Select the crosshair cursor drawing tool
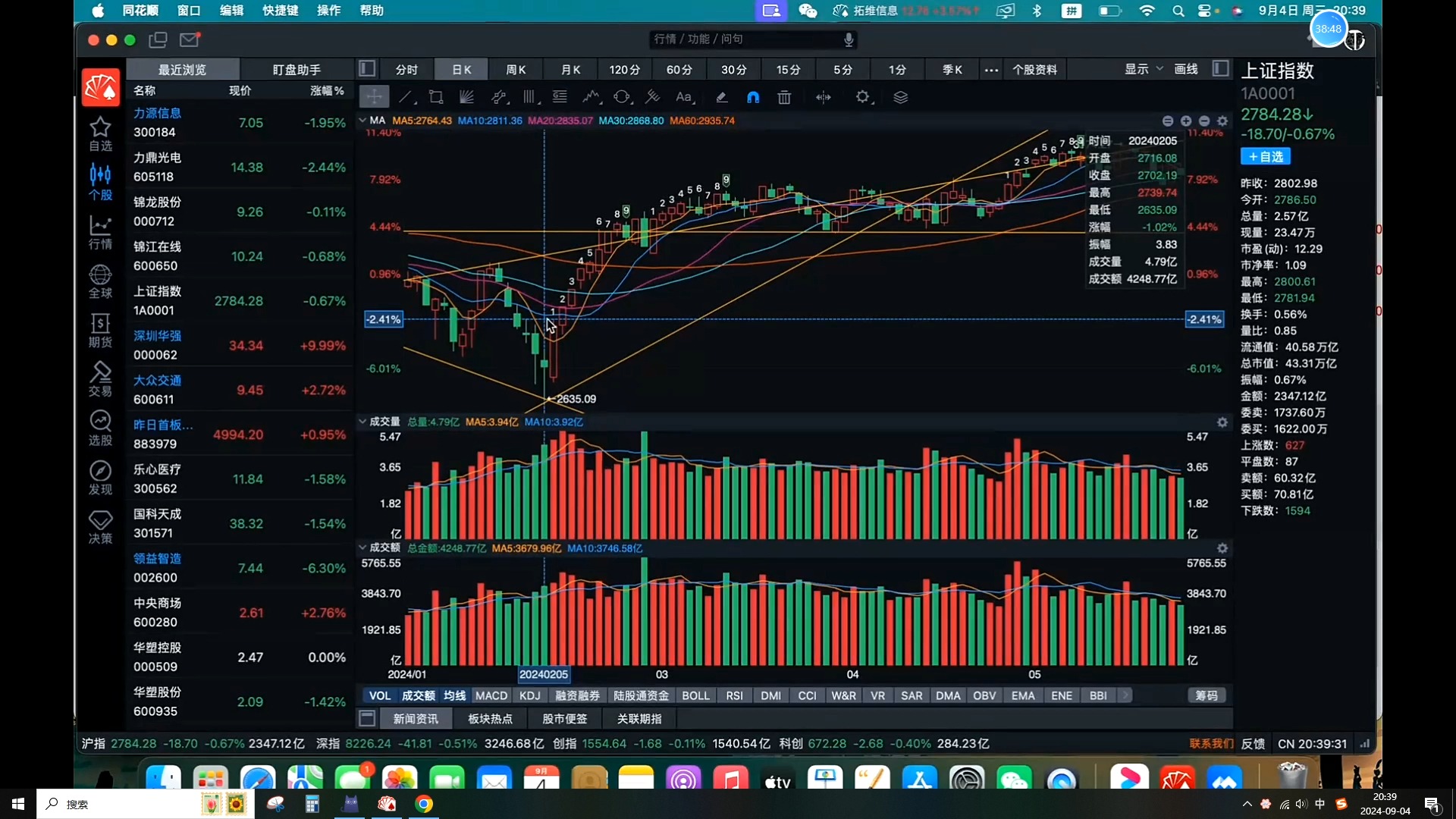 coord(374,97)
